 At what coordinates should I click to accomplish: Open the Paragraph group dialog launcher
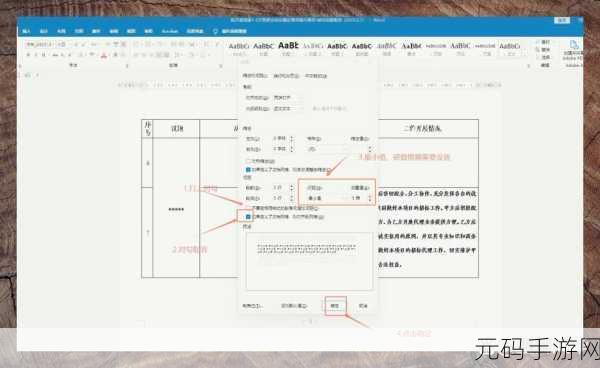pos(221,66)
